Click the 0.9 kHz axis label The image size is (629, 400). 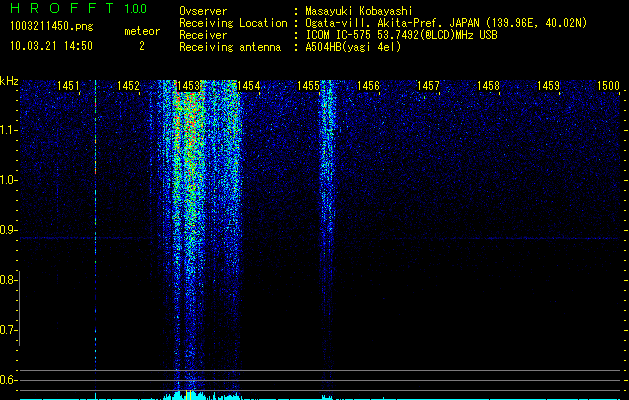[x=8, y=230]
